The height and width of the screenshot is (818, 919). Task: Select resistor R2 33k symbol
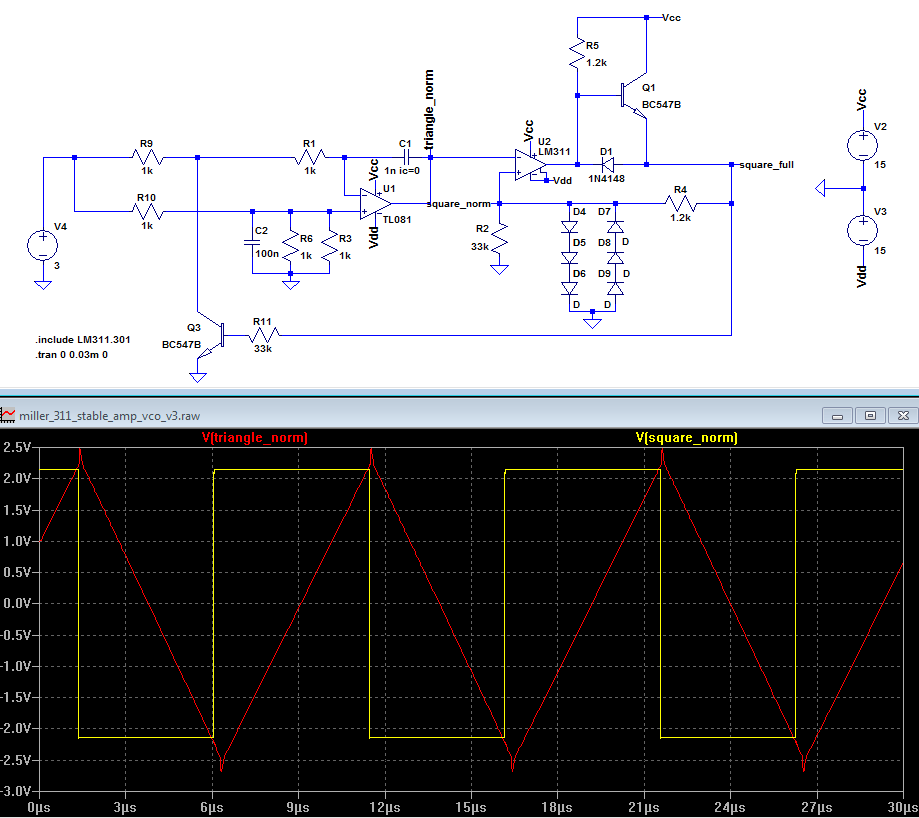click(499, 238)
